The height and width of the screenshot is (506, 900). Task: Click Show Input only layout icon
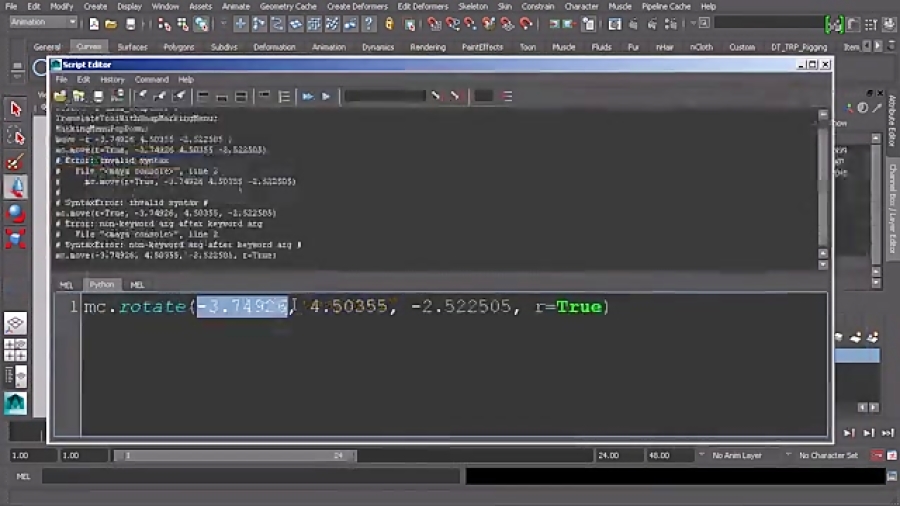tap(222, 96)
